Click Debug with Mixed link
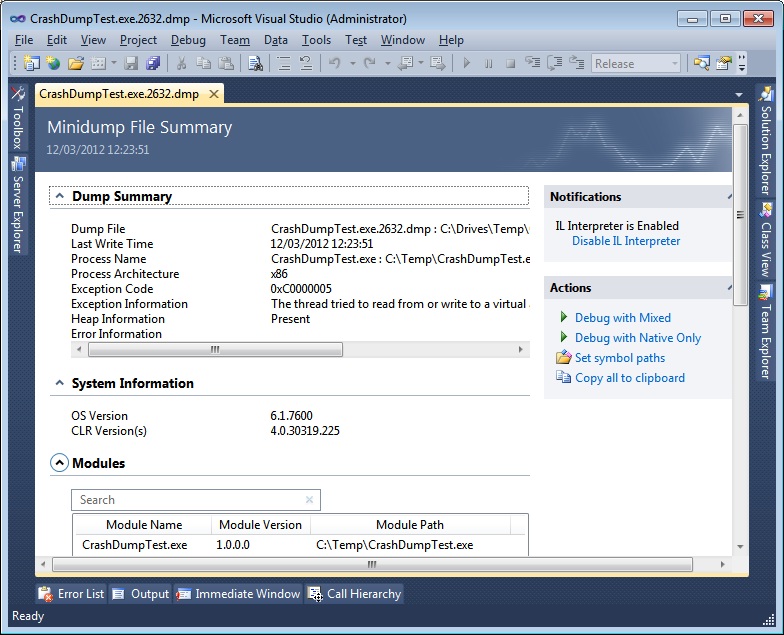Viewport: 784px width, 635px height. (623, 318)
